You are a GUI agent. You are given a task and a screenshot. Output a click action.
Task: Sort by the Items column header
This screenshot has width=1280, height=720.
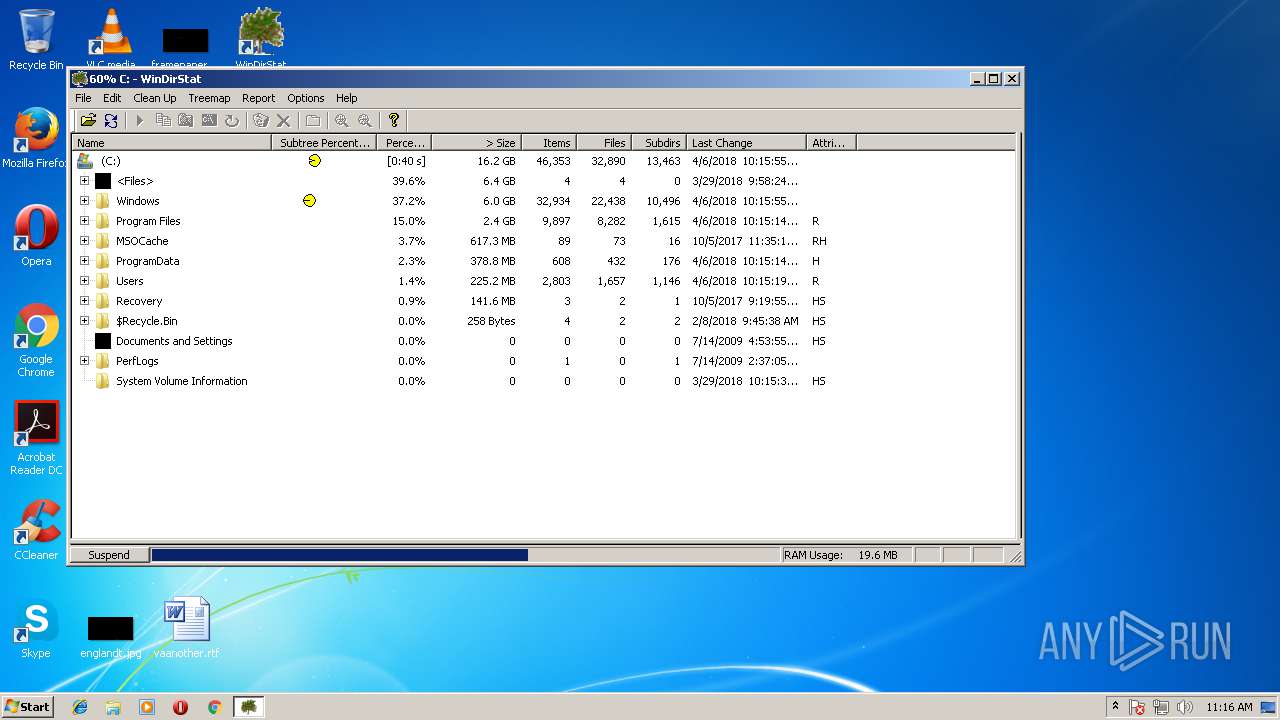point(548,143)
